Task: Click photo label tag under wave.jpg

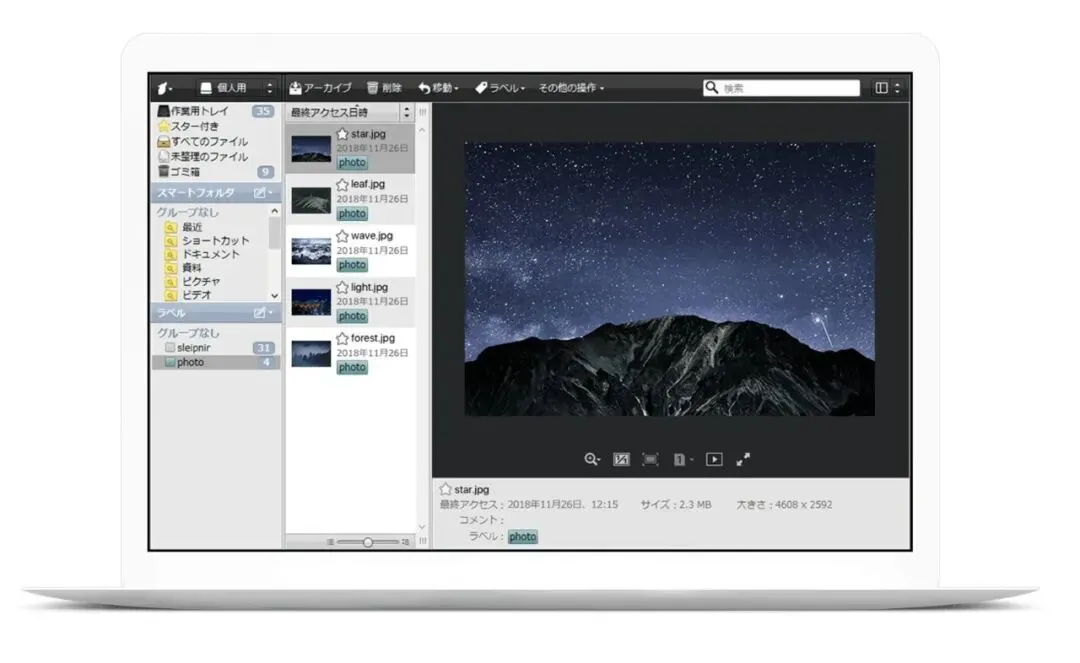Action: coord(352,265)
